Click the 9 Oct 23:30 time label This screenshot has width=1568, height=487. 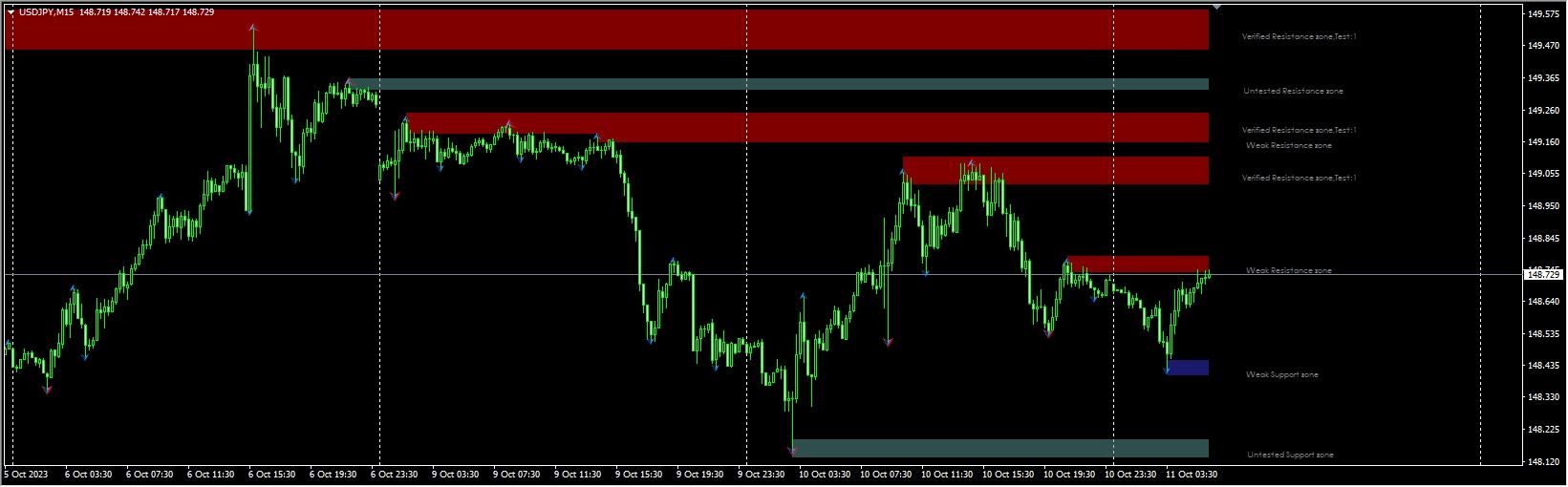click(x=761, y=474)
